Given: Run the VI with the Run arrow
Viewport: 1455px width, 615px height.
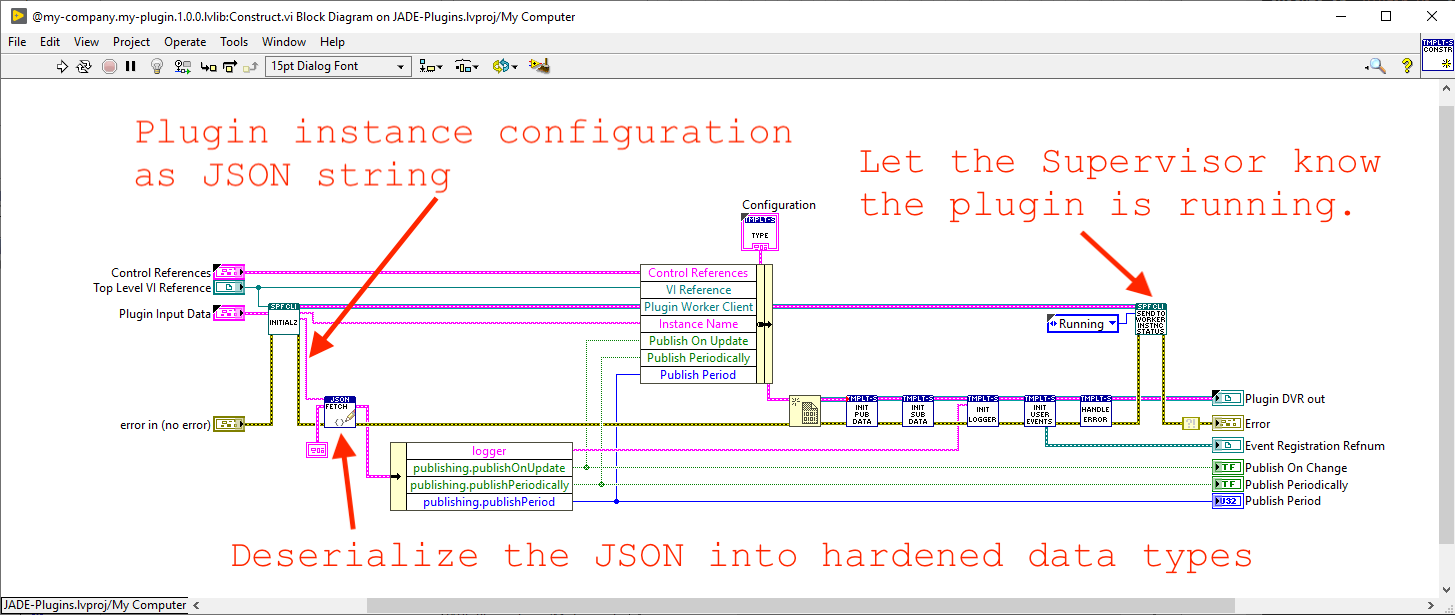Looking at the screenshot, I should pos(62,66).
